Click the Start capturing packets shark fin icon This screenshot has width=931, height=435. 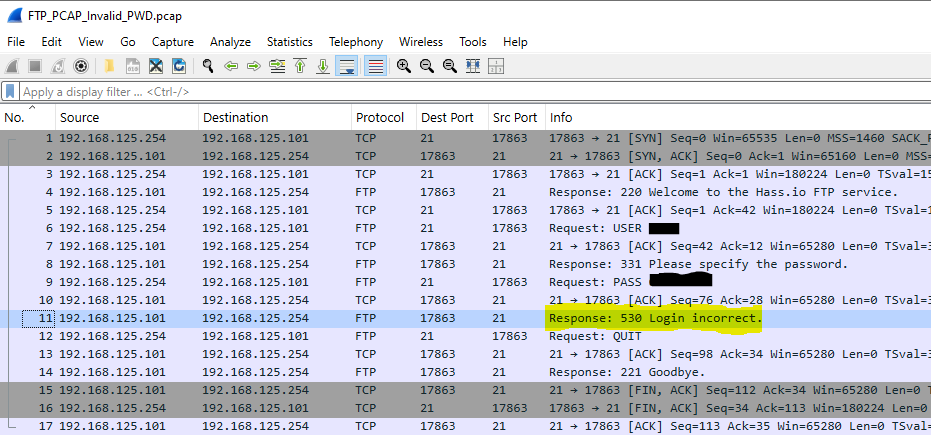[12, 66]
